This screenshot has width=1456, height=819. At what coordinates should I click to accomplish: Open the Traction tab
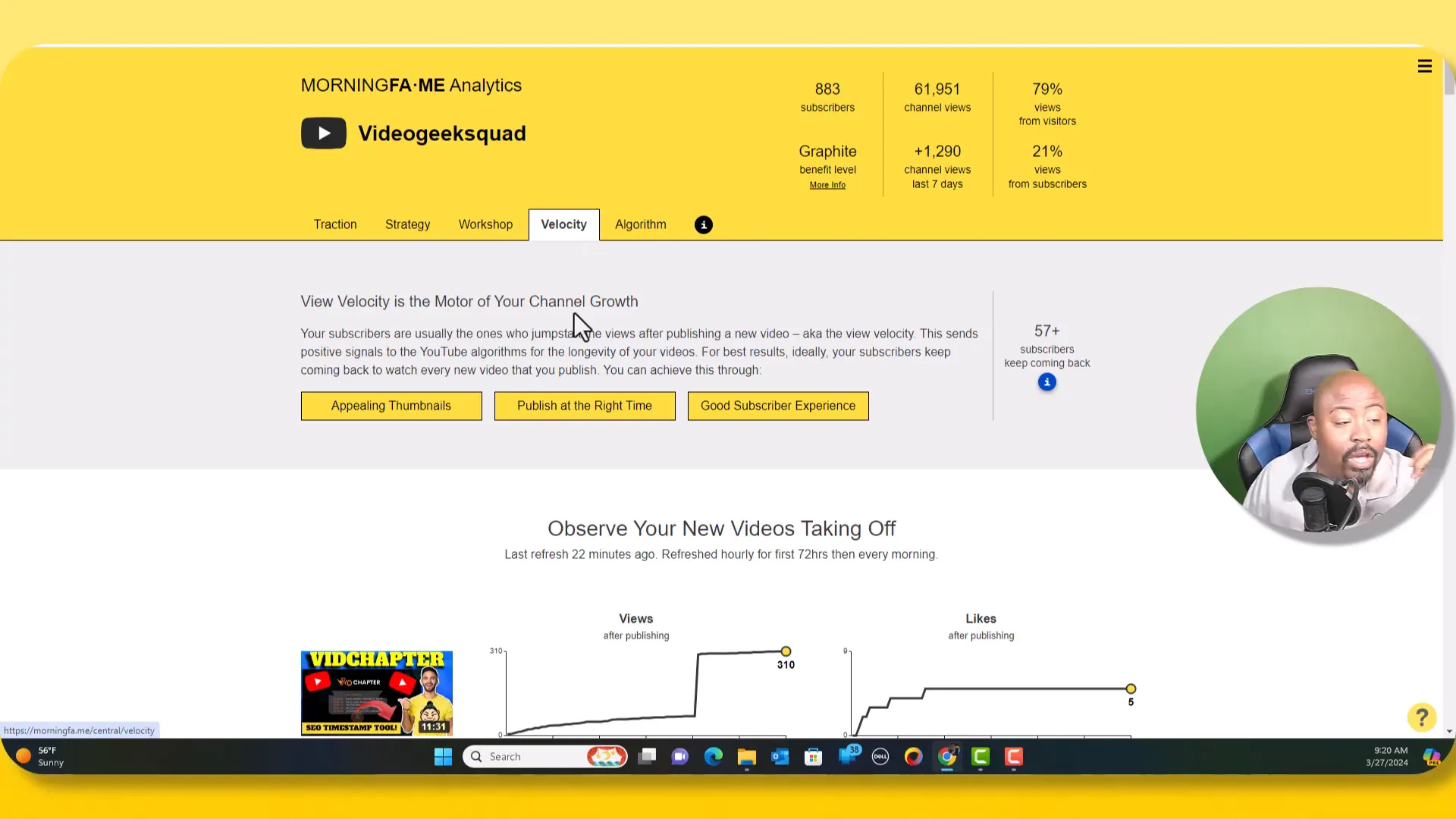[335, 224]
